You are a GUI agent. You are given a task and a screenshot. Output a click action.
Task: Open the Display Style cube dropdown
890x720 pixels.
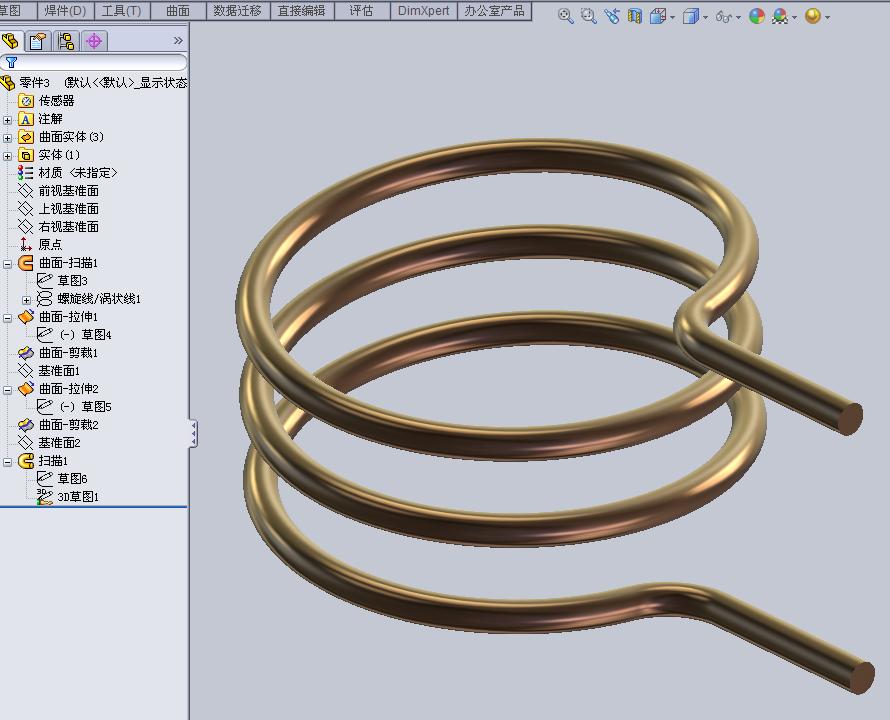(691, 16)
